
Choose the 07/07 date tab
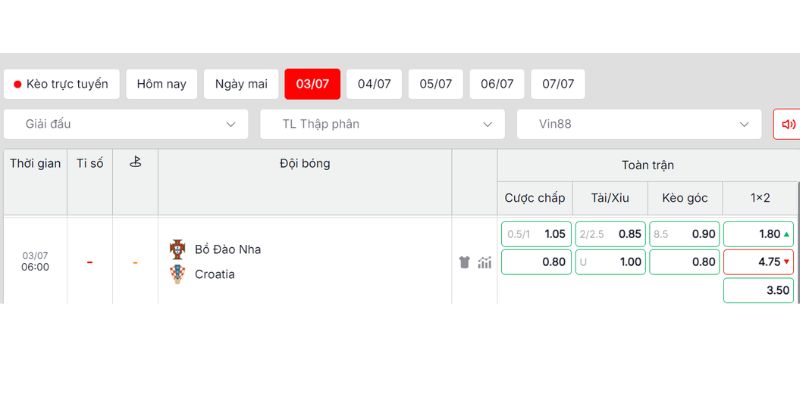[558, 84]
